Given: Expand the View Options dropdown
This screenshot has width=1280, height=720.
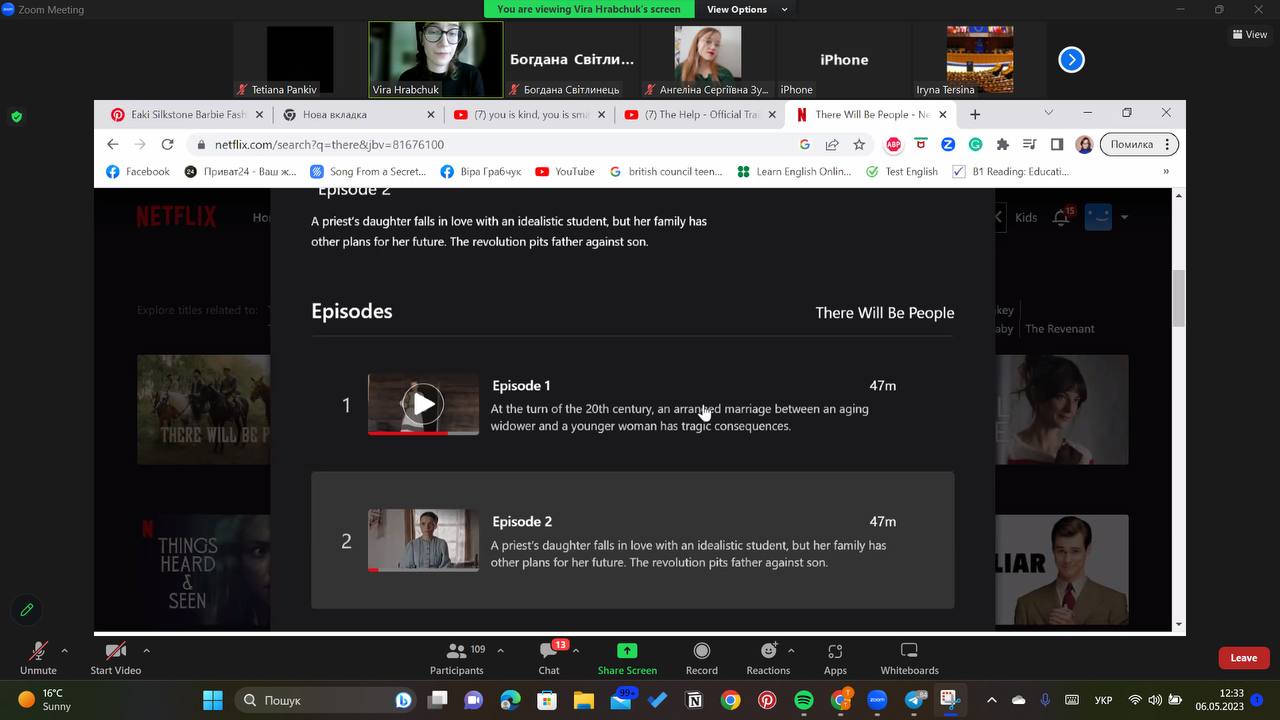Looking at the screenshot, I should point(745,9).
